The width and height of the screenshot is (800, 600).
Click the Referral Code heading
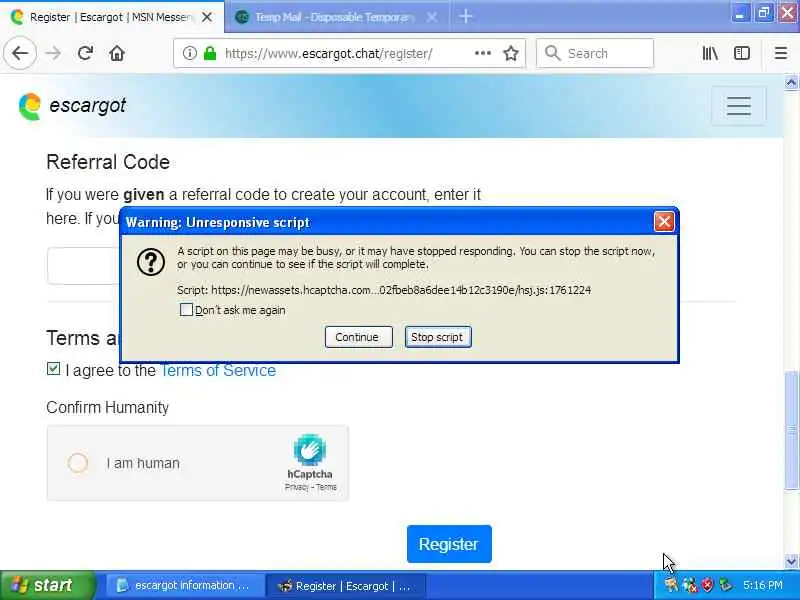click(x=108, y=162)
